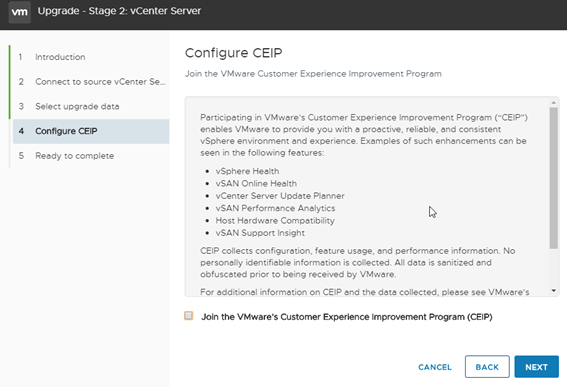Click the scroll up arrow in text box
This screenshot has height=387, width=567.
[554, 103]
